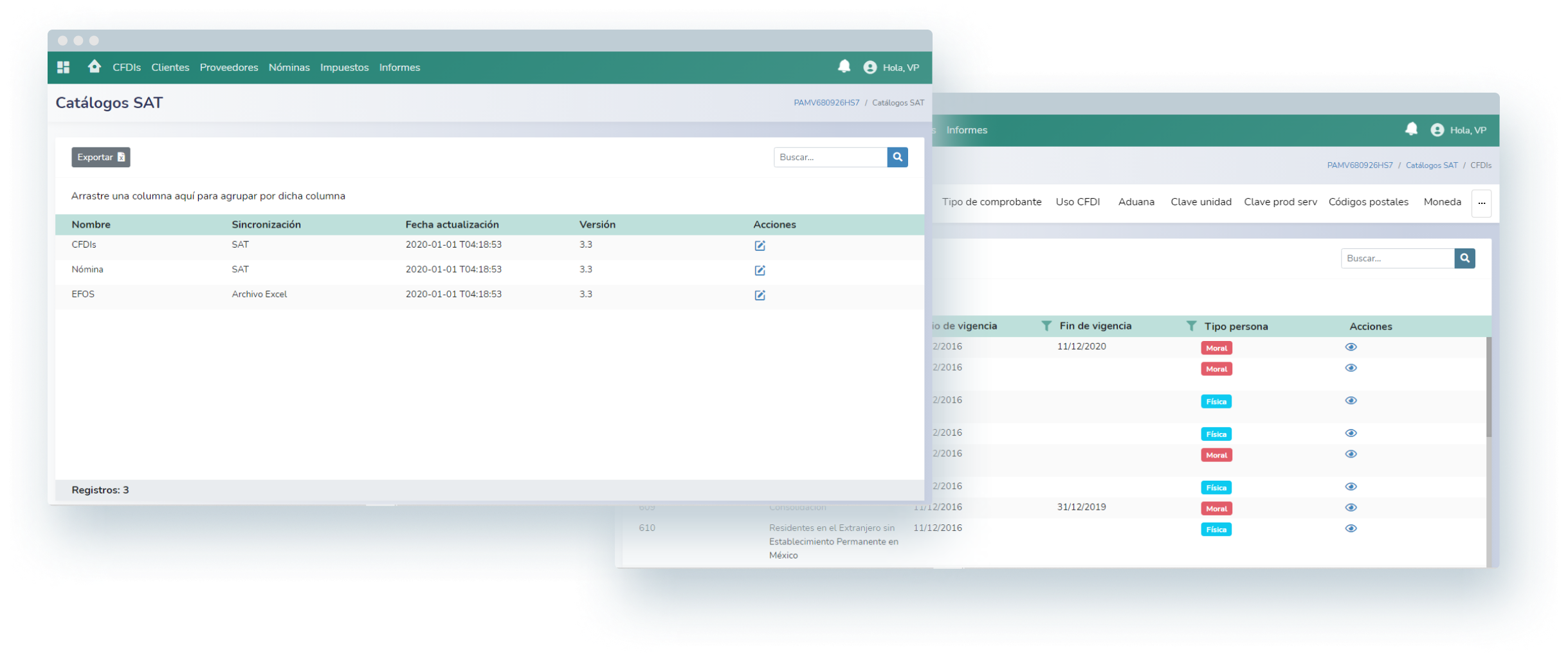The width and height of the screenshot is (1568, 655).
Task: Click Hola, VP greeting in back window
Action: click(1468, 130)
